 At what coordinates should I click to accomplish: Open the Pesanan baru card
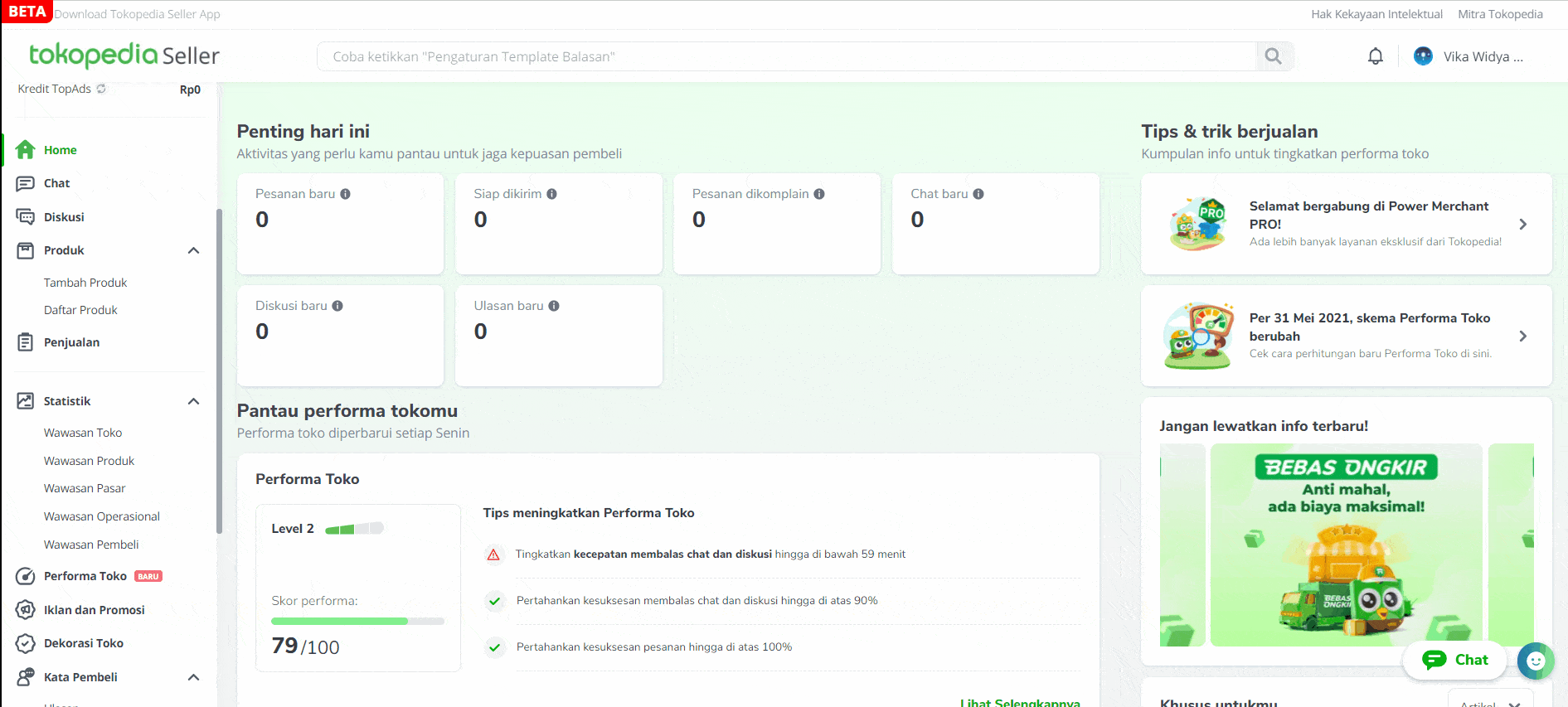340,224
